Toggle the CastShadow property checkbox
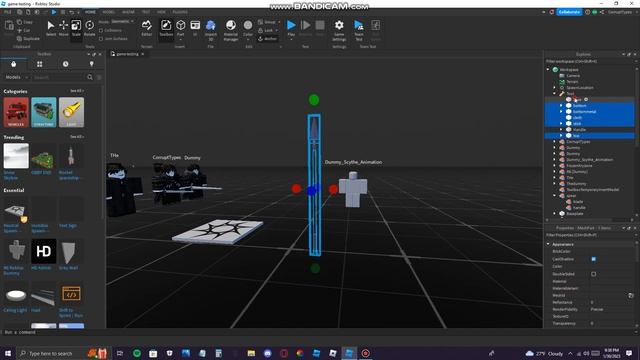Screen dimensions: 640x360 pos(593,259)
